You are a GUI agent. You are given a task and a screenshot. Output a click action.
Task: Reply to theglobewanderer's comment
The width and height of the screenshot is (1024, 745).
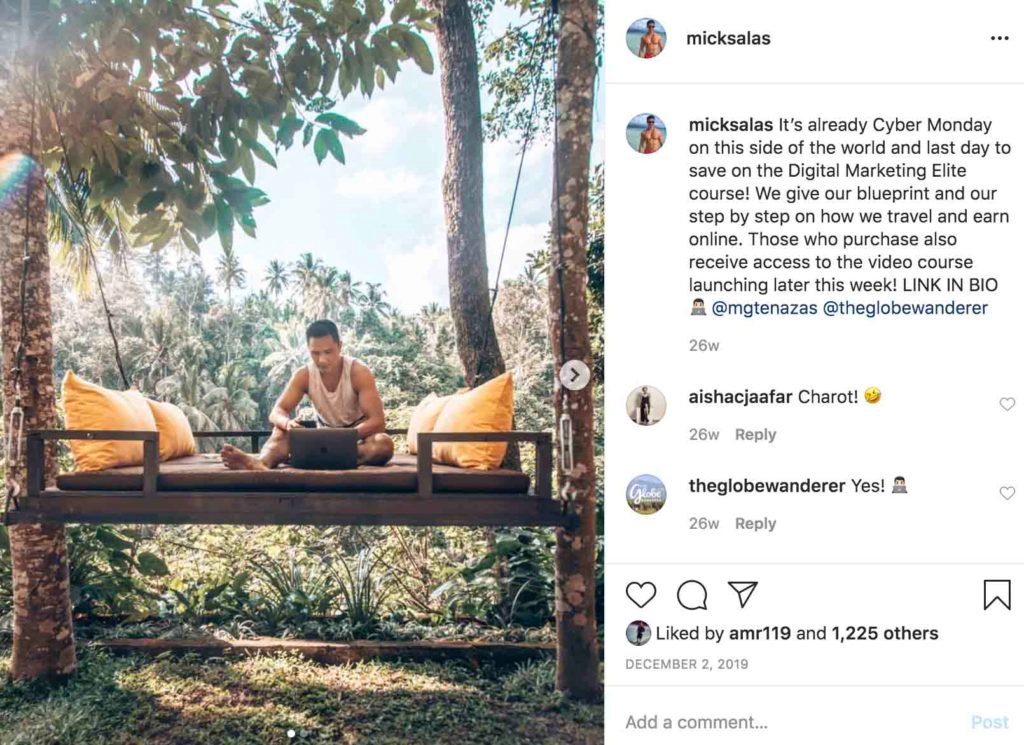click(x=755, y=524)
